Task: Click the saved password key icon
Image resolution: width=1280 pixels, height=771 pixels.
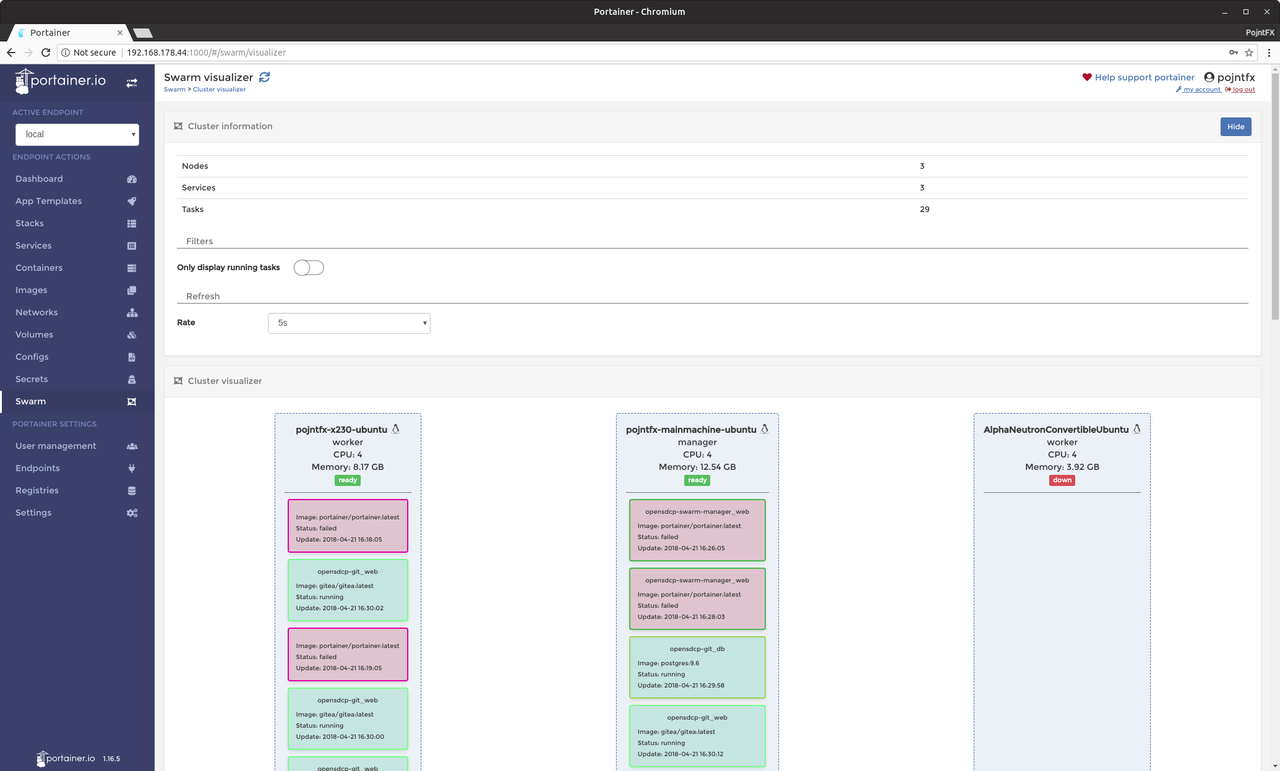Action: (1233, 52)
